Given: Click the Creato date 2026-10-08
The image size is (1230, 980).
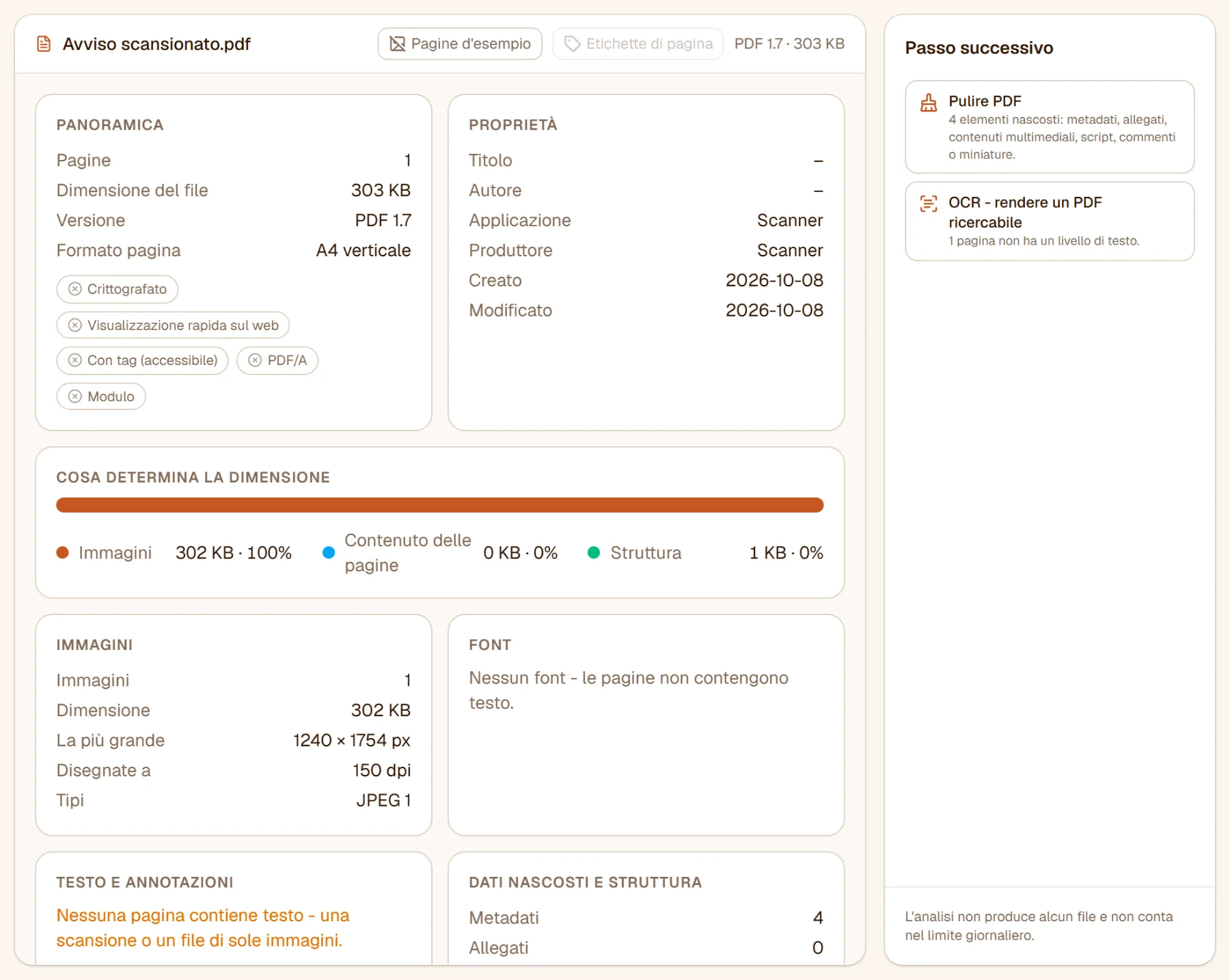Looking at the screenshot, I should (x=774, y=281).
